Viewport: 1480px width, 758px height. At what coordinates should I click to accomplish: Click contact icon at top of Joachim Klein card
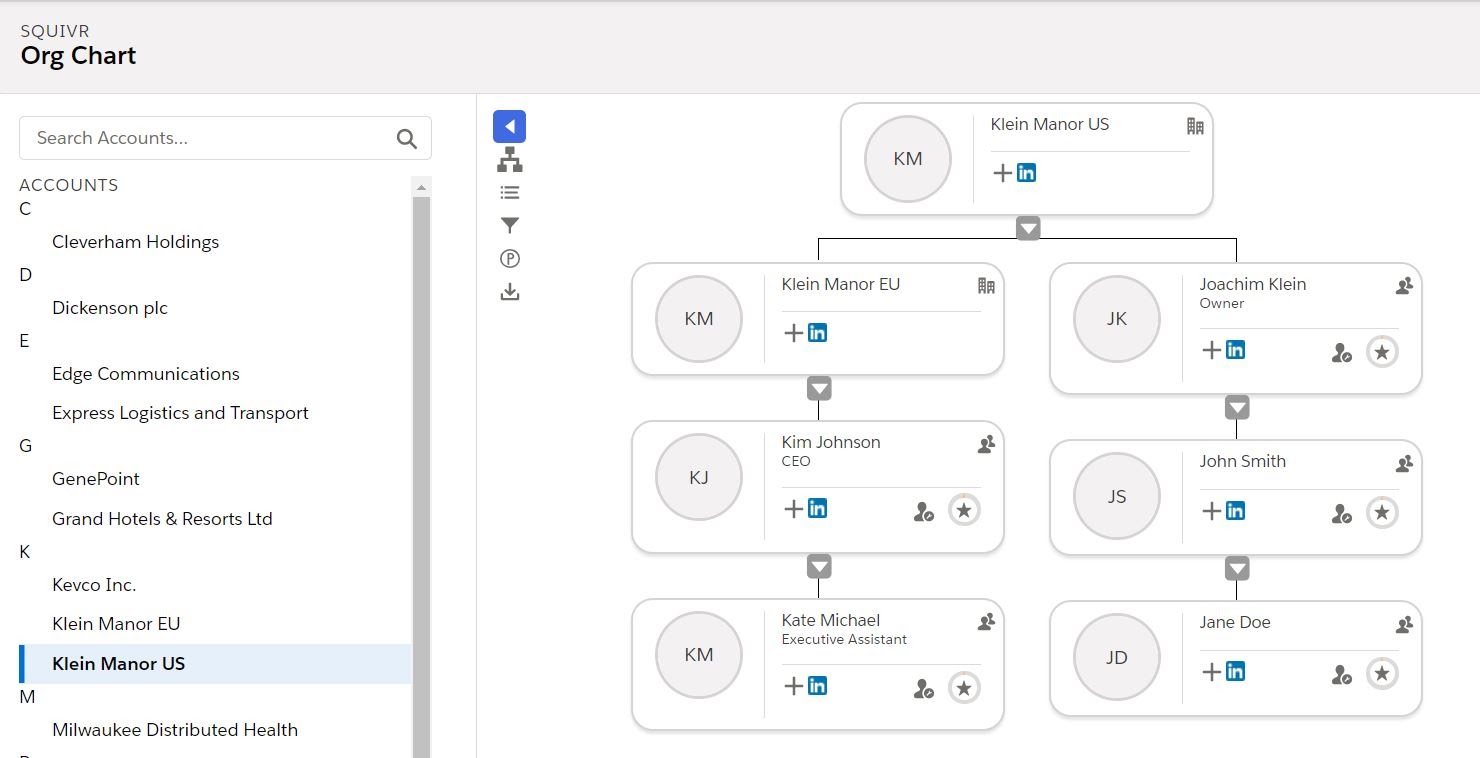(x=1404, y=286)
